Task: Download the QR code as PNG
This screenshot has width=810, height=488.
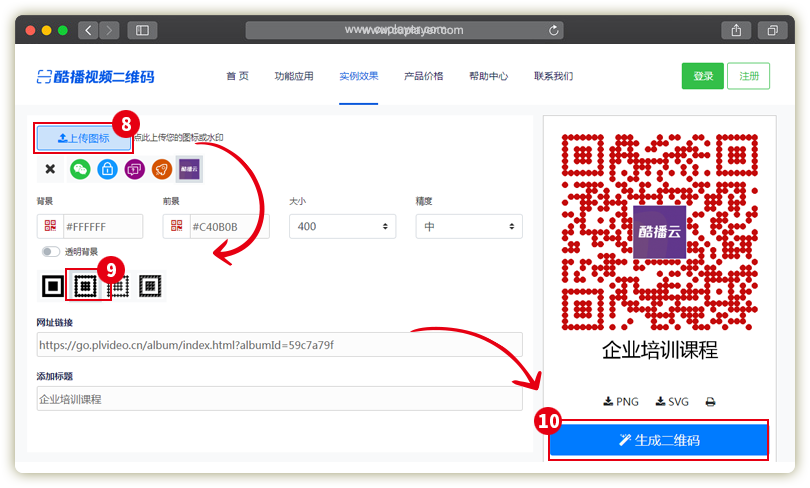Action: (x=621, y=402)
